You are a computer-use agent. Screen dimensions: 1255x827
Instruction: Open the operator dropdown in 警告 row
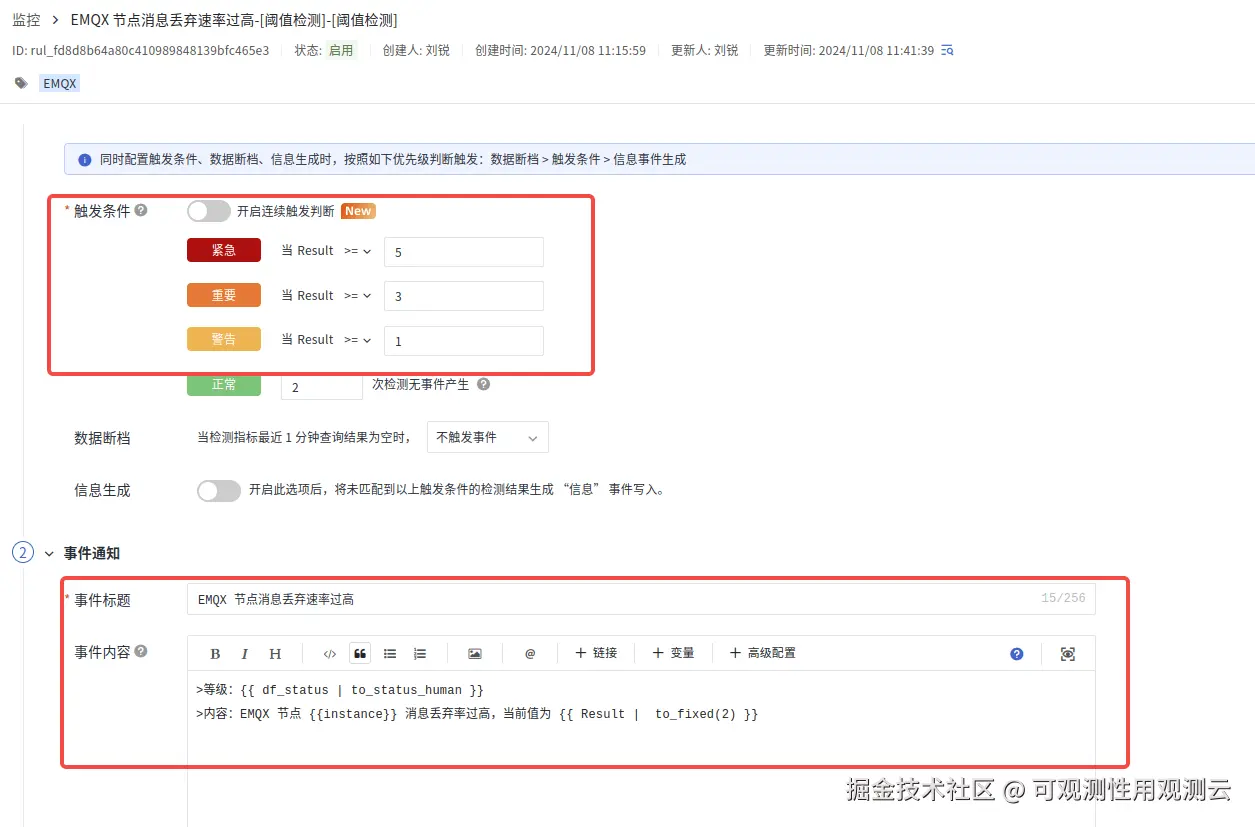click(x=357, y=340)
